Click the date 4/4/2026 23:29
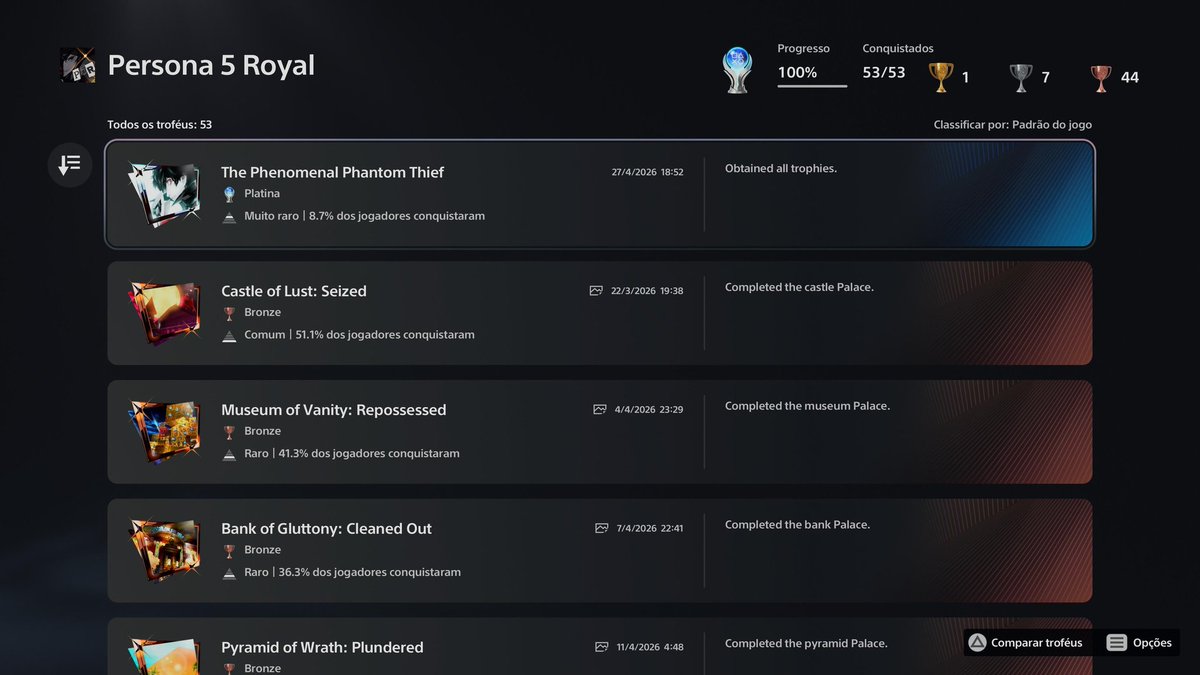 [x=649, y=410]
